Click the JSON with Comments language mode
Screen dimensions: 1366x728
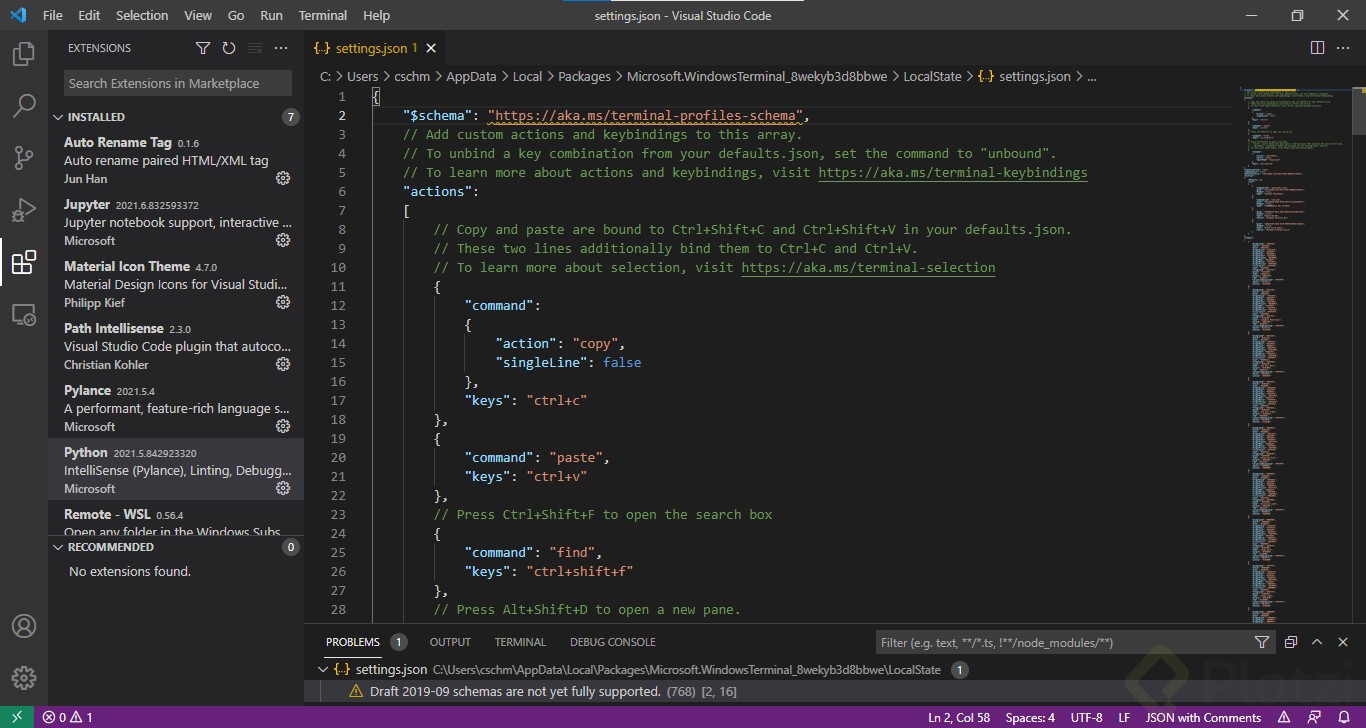[x=1203, y=717]
